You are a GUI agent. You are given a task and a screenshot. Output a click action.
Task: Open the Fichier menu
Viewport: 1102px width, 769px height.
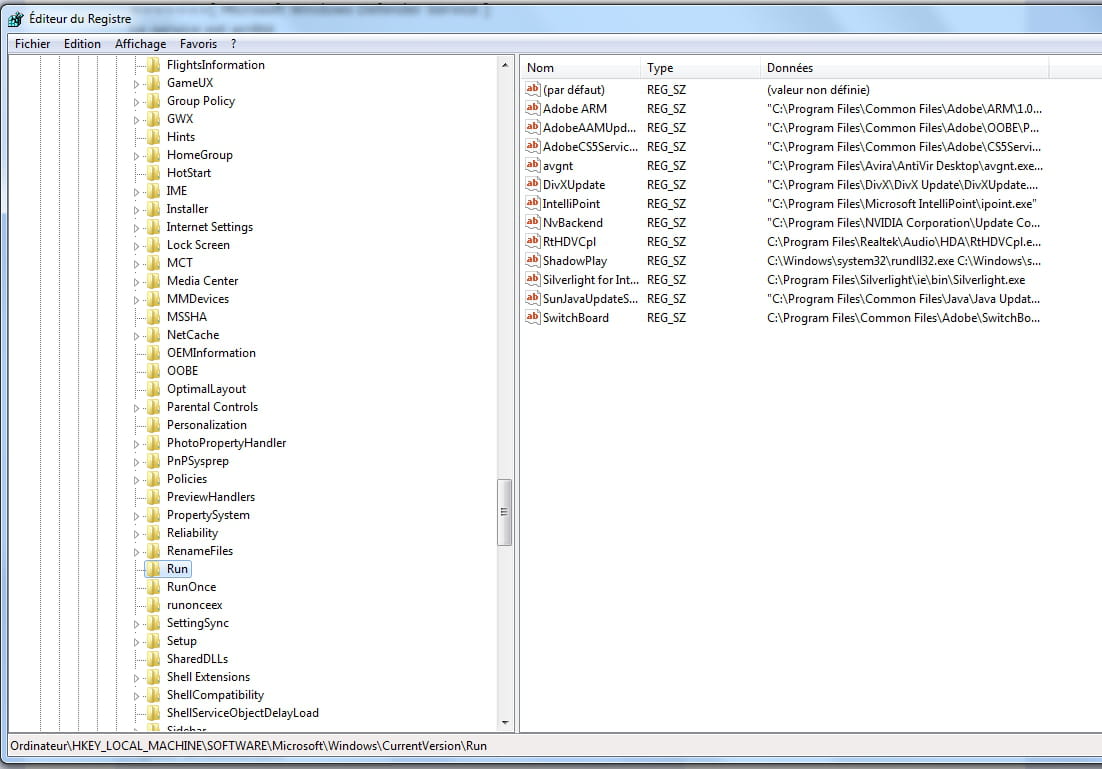coord(32,44)
